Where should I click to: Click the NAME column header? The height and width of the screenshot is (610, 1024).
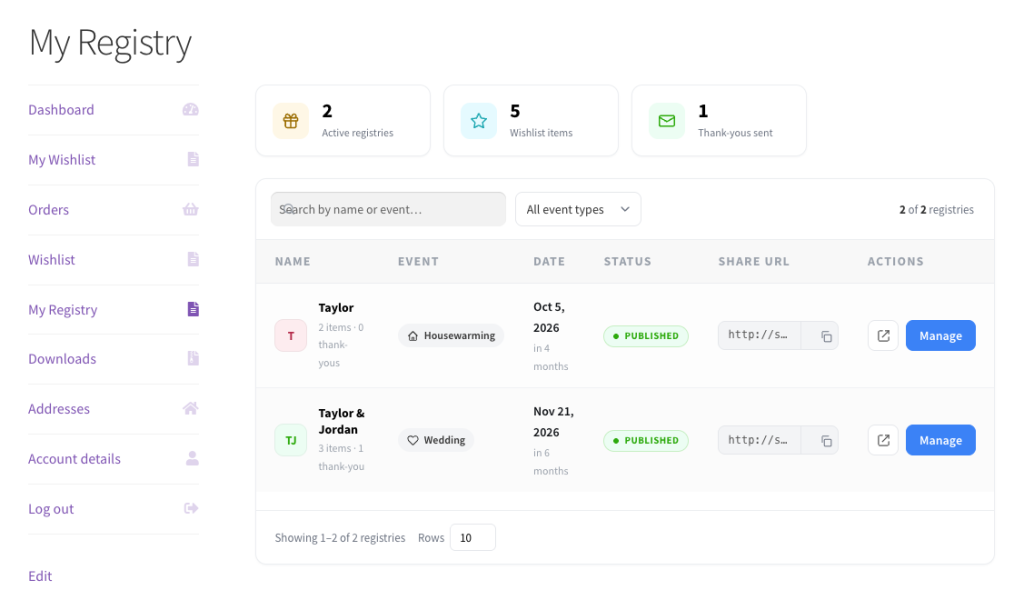(293, 261)
